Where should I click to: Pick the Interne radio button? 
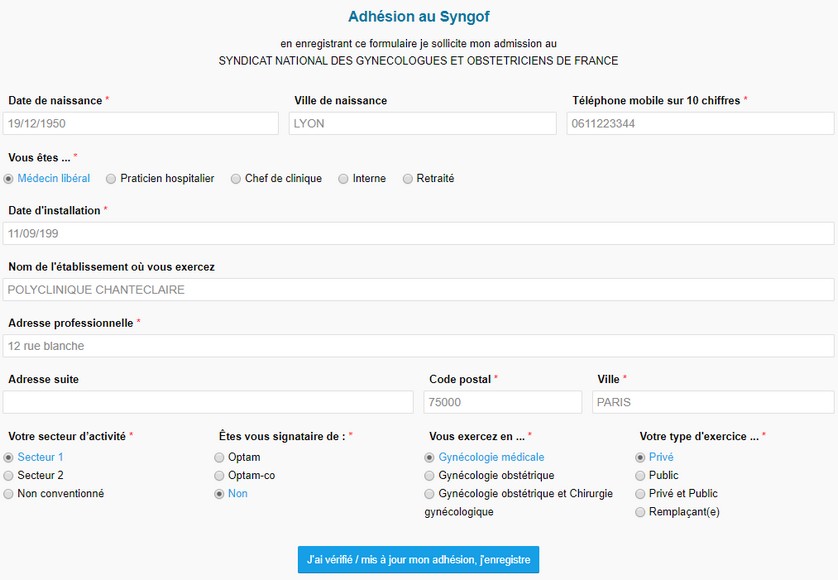pos(343,179)
